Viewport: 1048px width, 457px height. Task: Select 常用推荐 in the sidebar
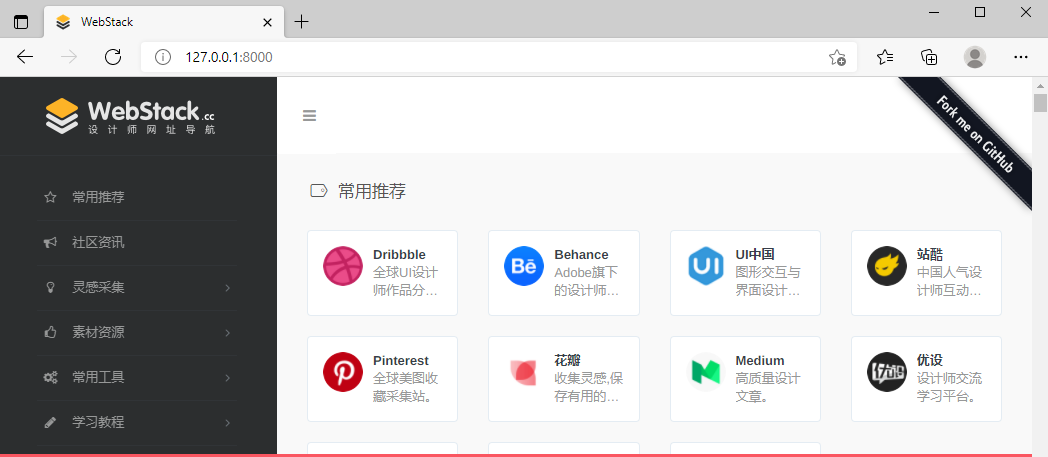click(x=98, y=197)
